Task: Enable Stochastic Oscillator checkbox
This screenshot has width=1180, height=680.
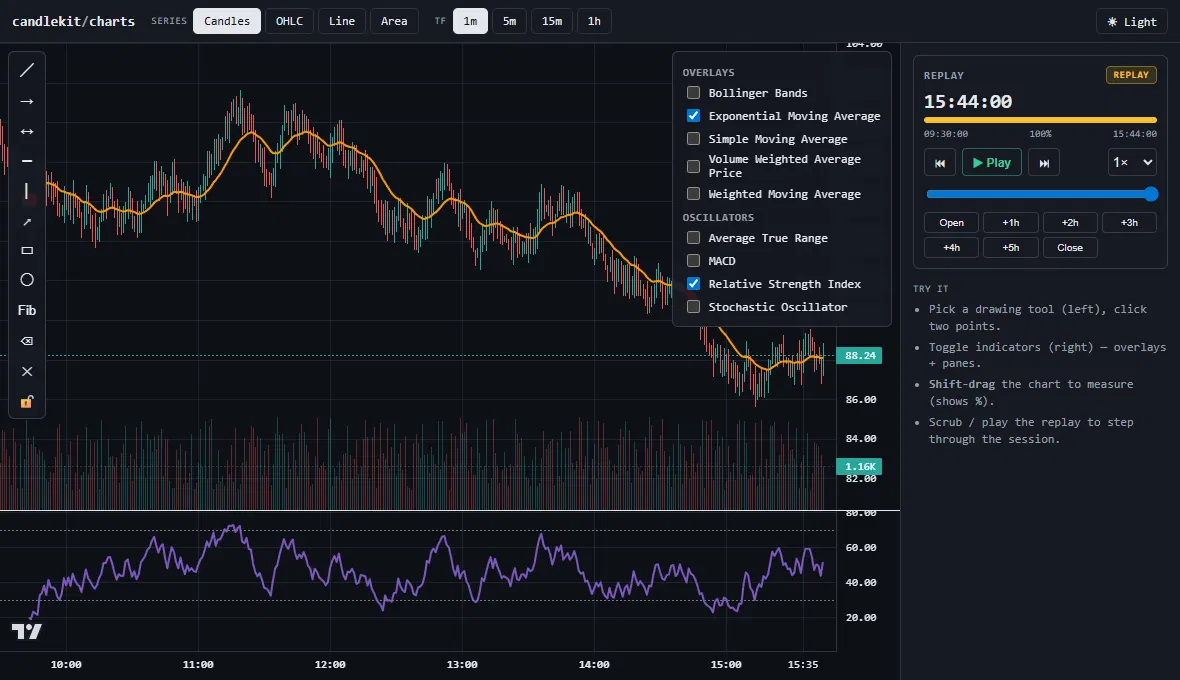Action: point(693,307)
